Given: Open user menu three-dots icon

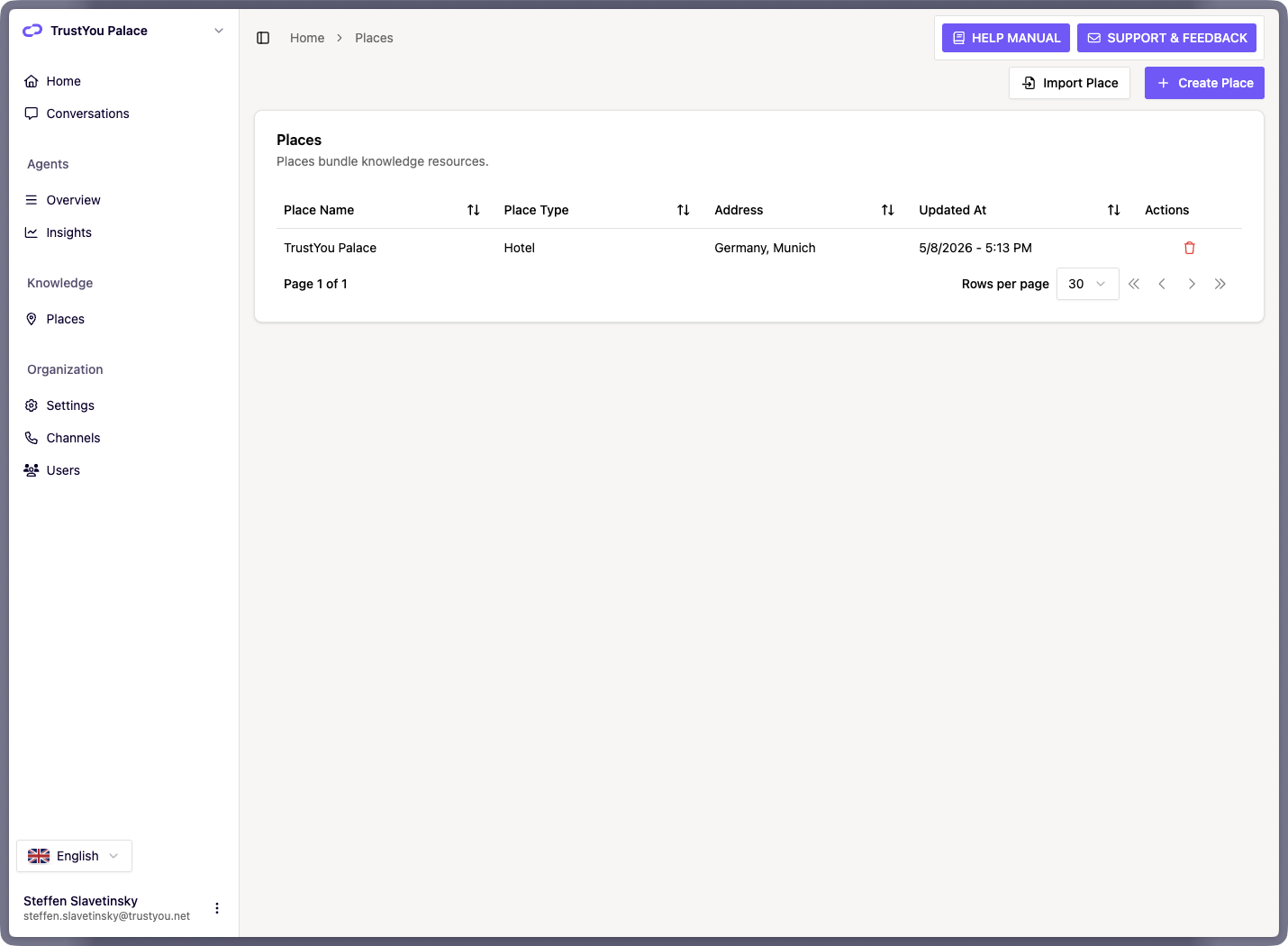Looking at the screenshot, I should coord(217,908).
